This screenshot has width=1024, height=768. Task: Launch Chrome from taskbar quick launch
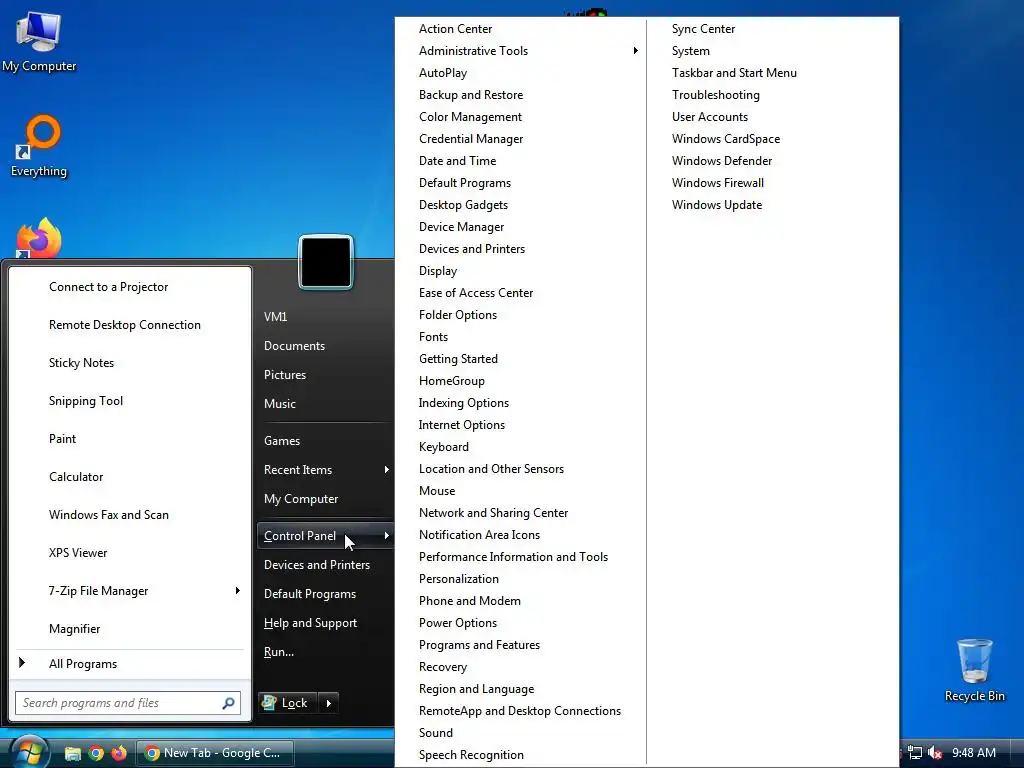point(96,753)
